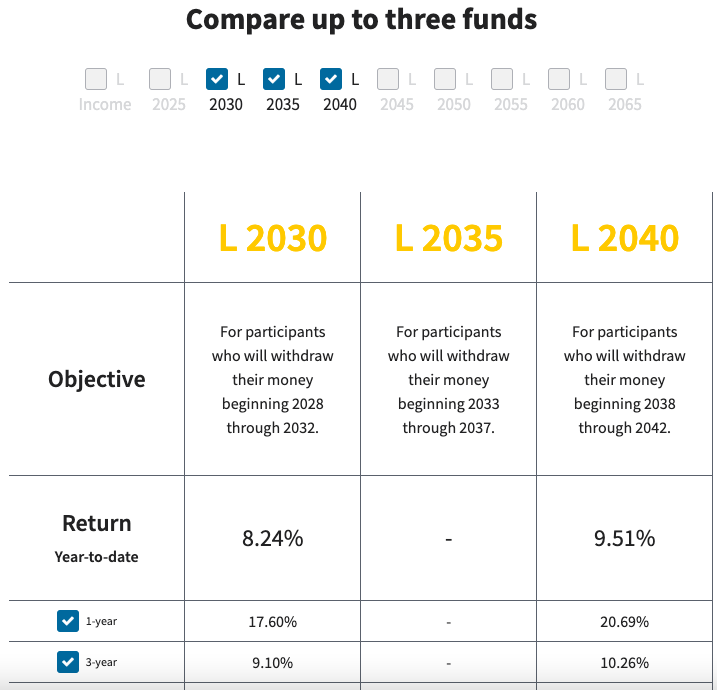717x690 pixels.
Task: Enable the L 2065 fund checkbox
Action: (616, 79)
